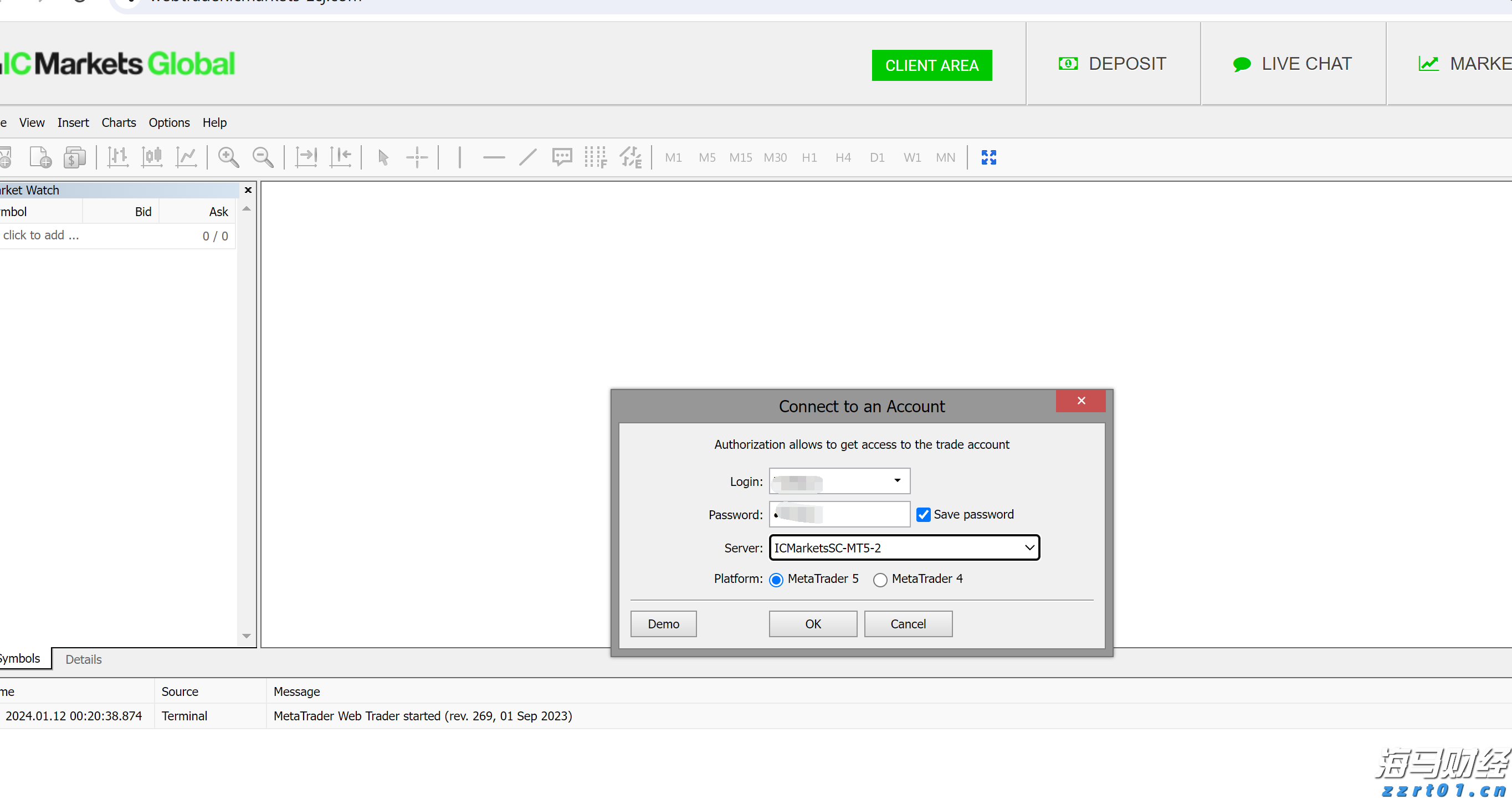1512x799 pixels.
Task: Switch to the Details tab
Action: [83, 659]
